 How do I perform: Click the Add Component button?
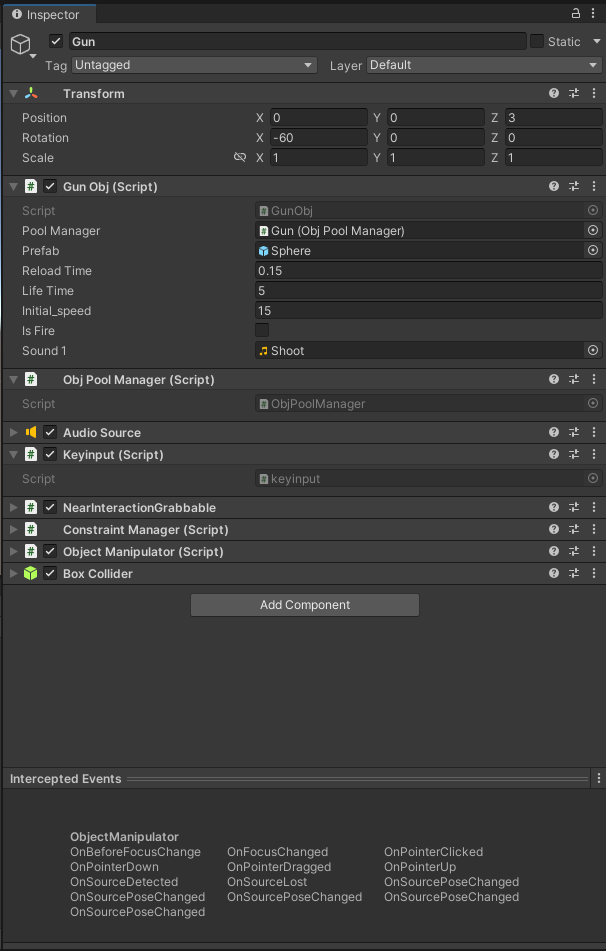click(x=304, y=605)
